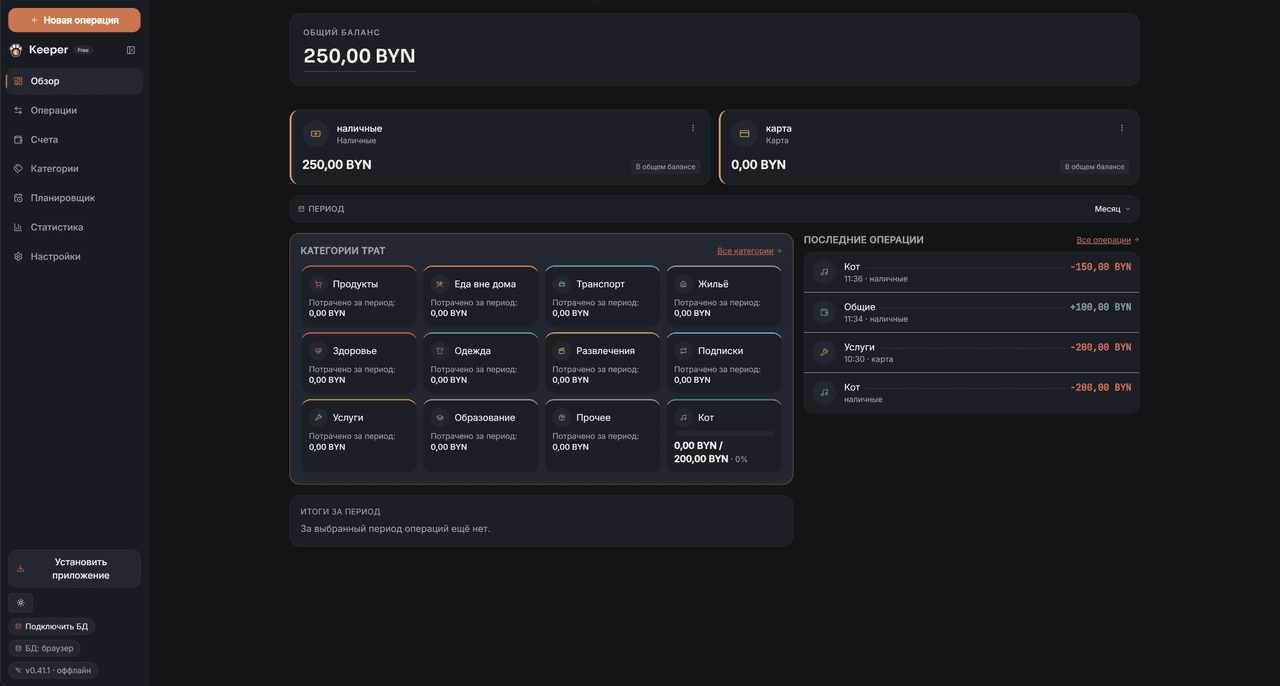Click the Установить приложение button

coord(74,569)
